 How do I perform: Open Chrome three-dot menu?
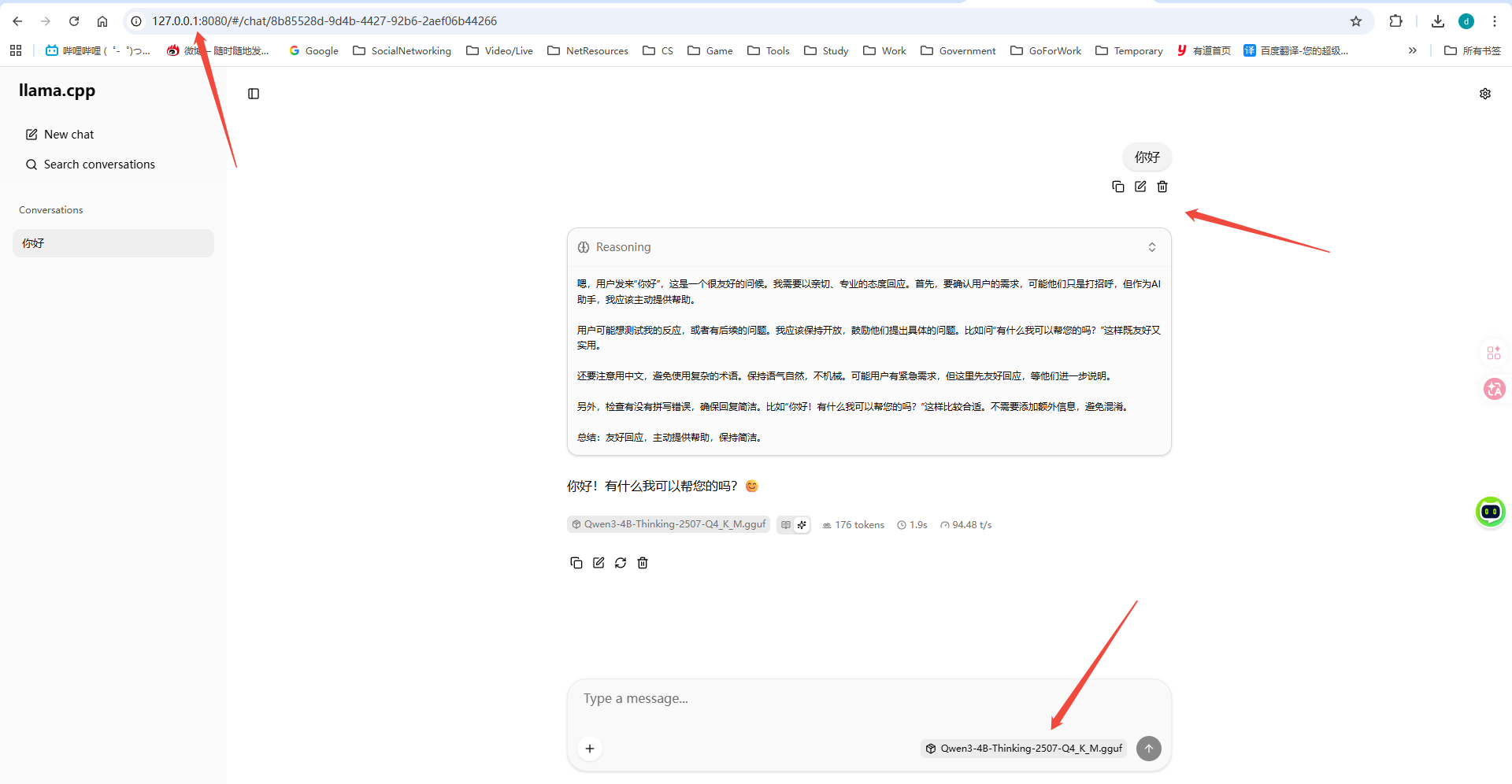(x=1495, y=21)
